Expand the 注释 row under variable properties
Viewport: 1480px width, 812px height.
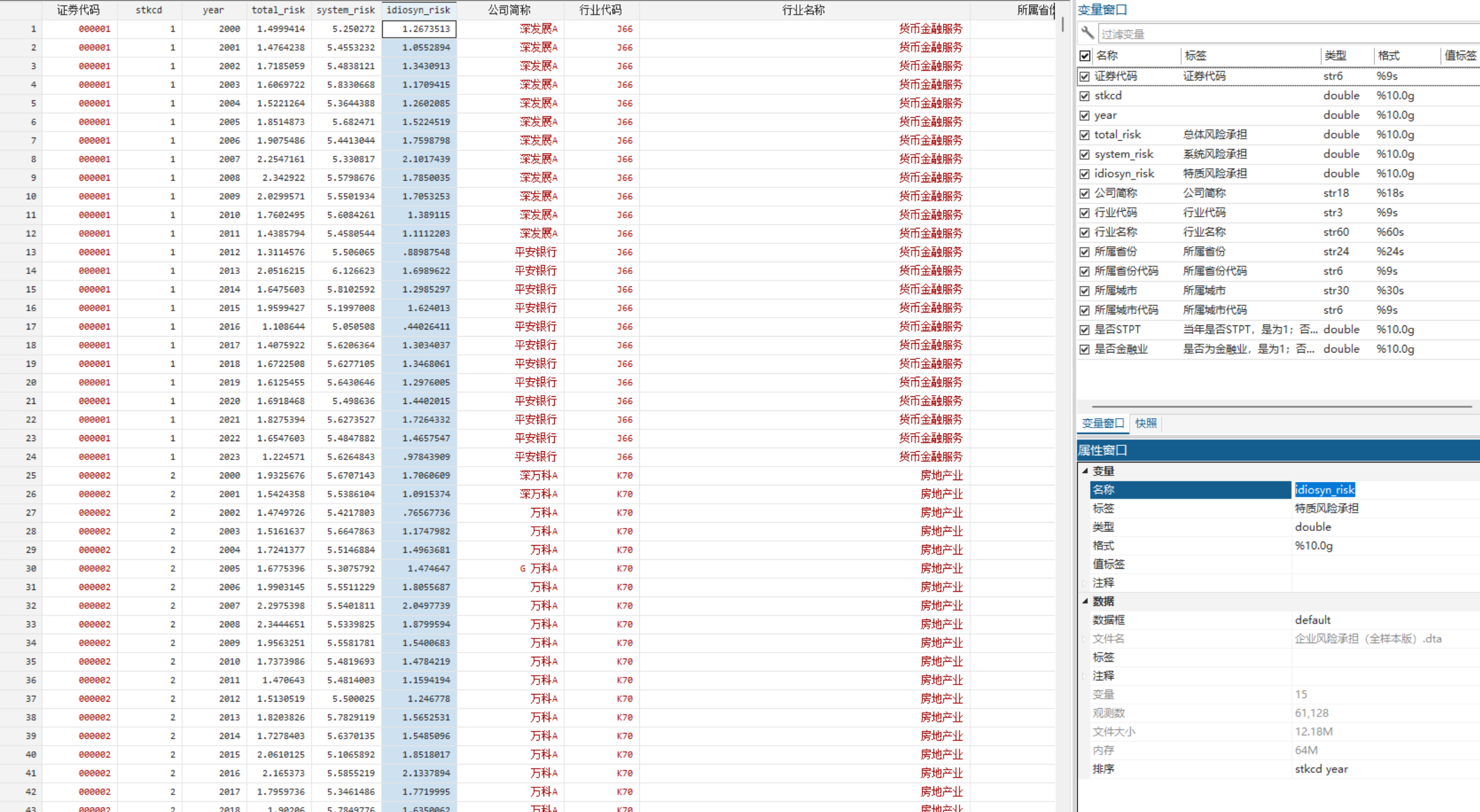(x=1085, y=583)
